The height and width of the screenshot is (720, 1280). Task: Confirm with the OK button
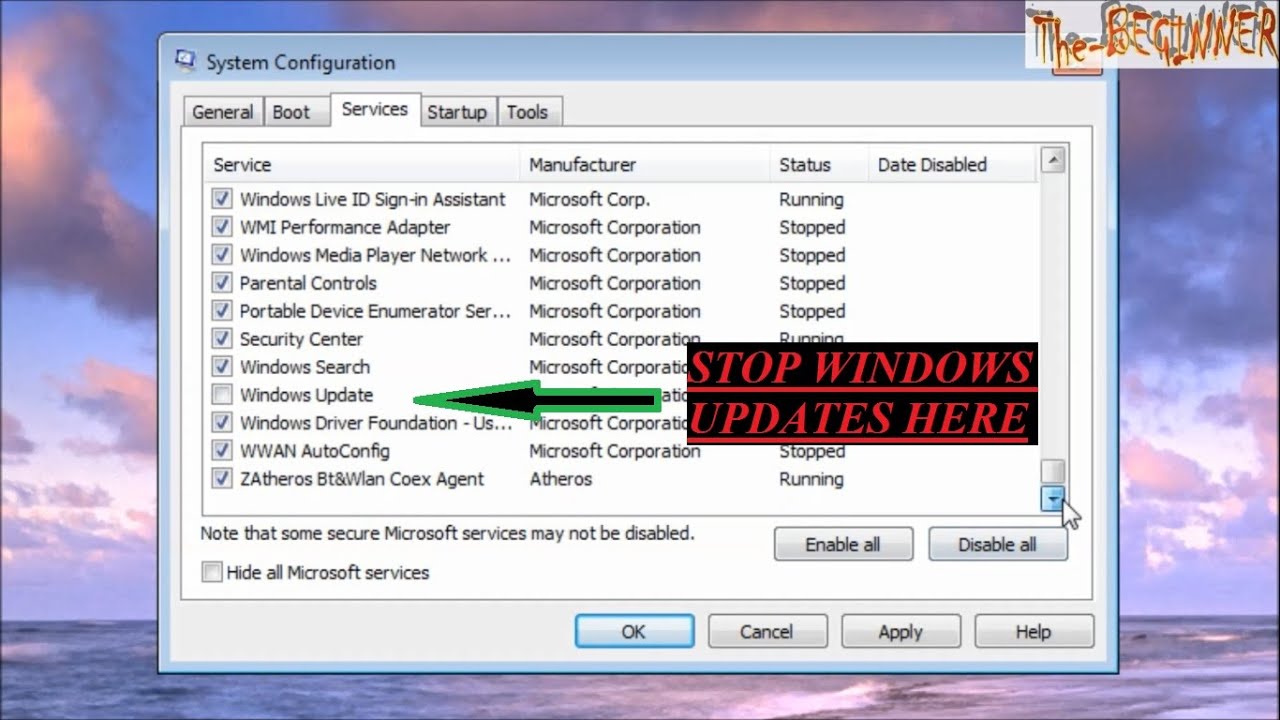point(634,631)
